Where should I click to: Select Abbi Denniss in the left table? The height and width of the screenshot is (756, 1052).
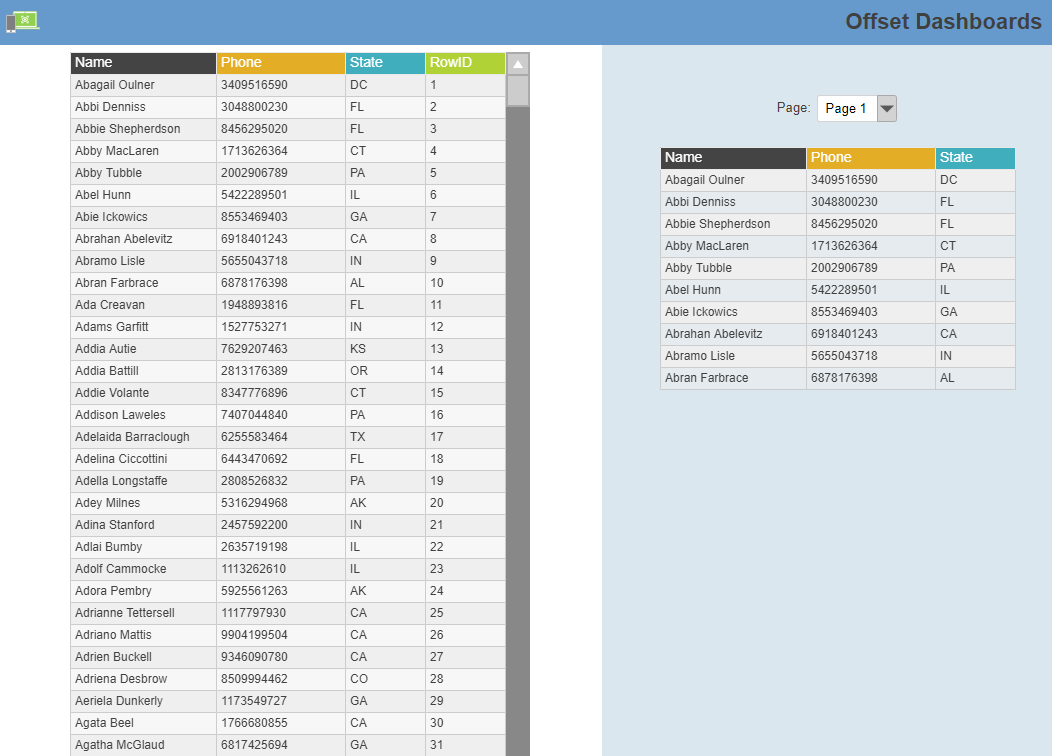110,107
